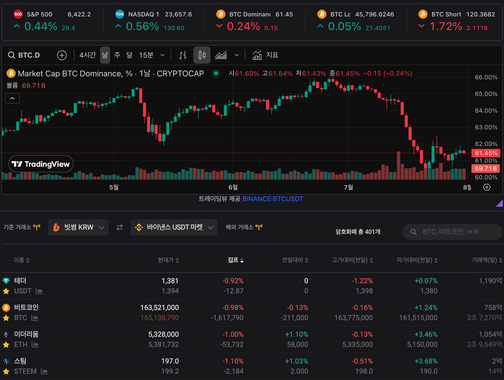
Task: Toggle the USDT favorite star
Action: coord(6,291)
